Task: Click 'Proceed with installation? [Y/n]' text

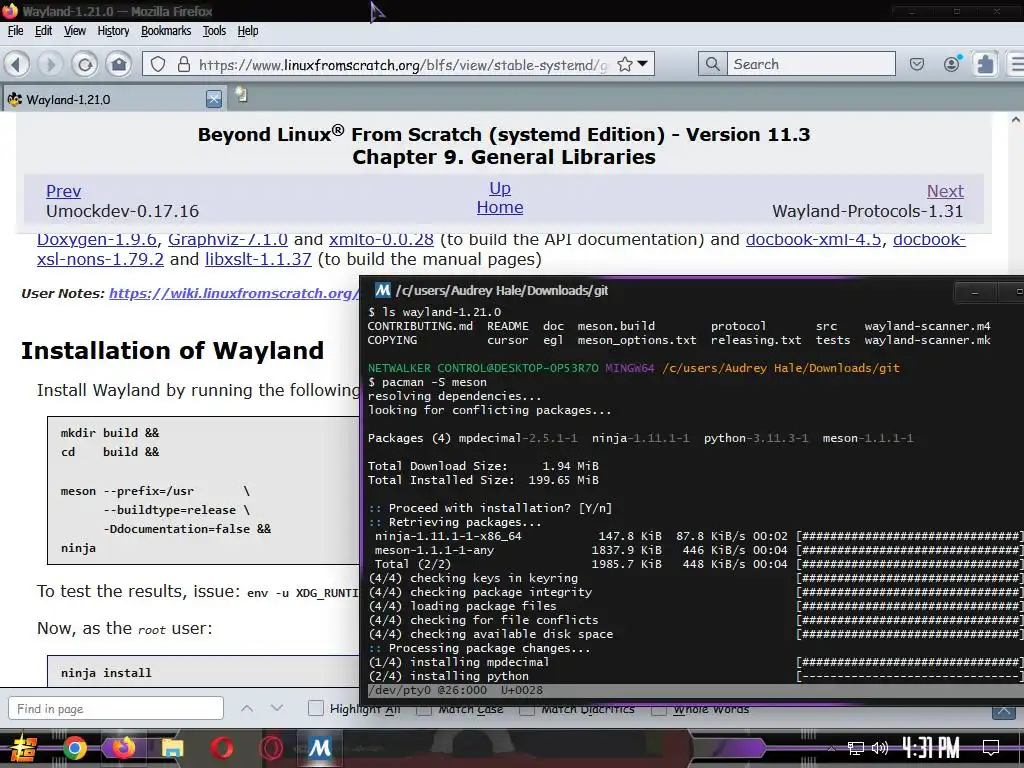Action: pyautogui.click(x=500, y=508)
